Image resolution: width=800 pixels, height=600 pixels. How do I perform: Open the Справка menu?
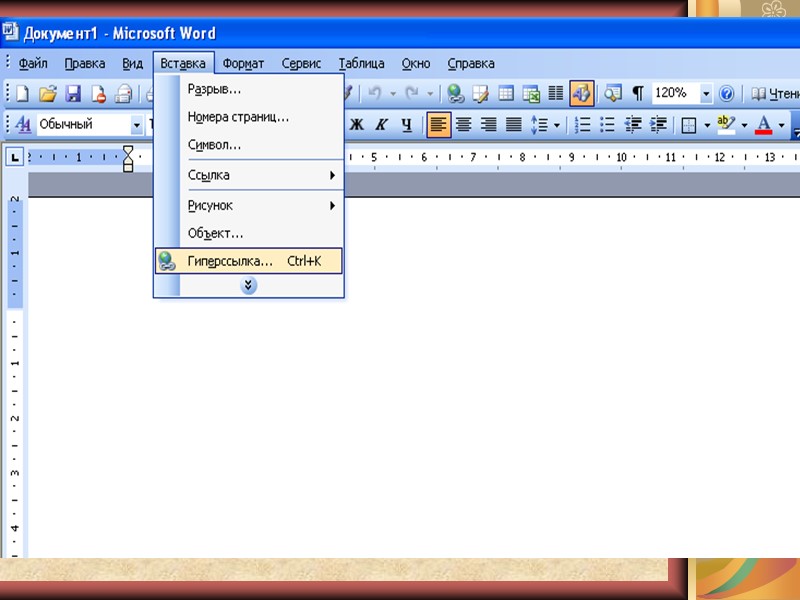471,64
